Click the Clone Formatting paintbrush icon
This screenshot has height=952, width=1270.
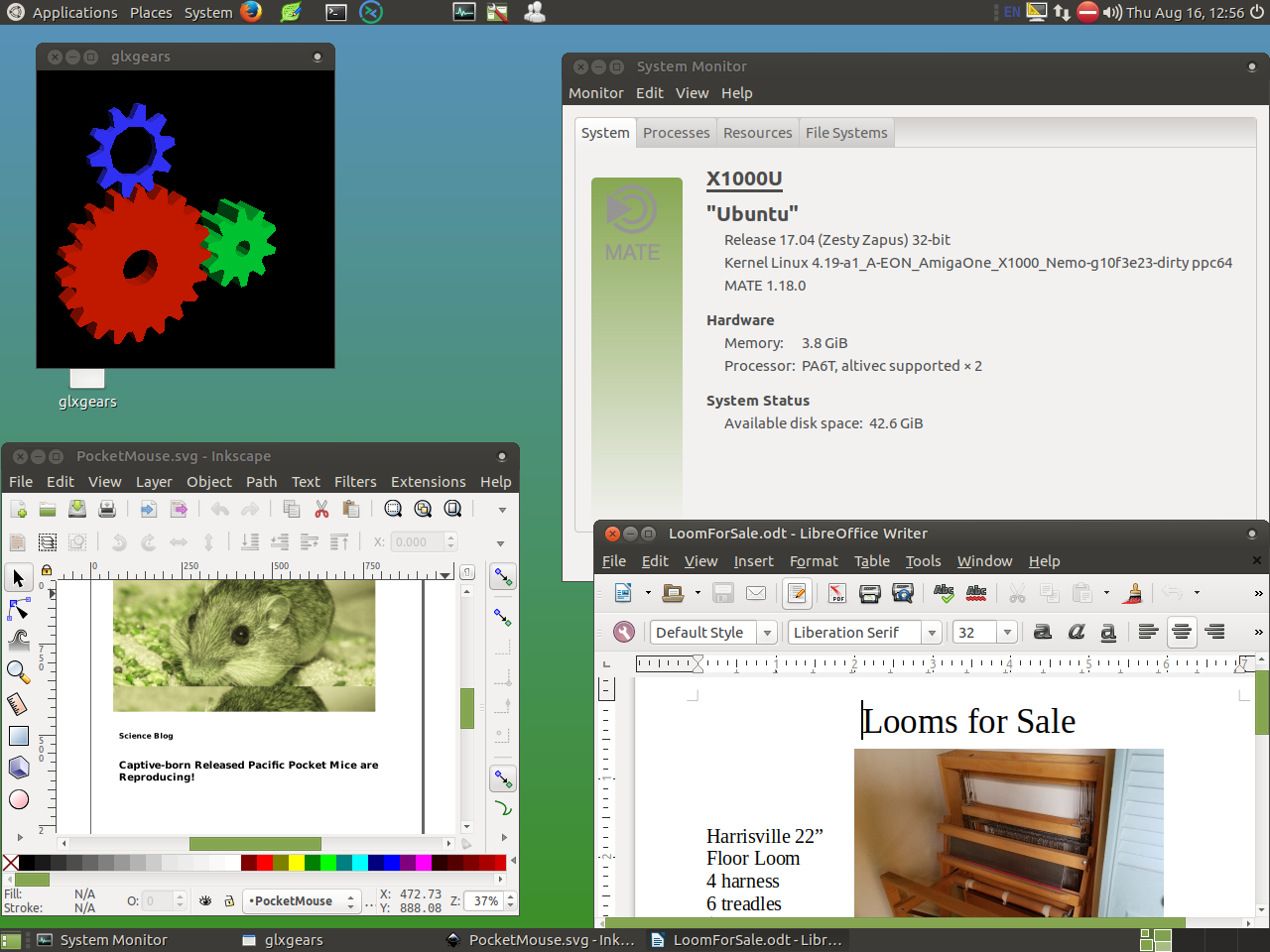pos(1132,593)
